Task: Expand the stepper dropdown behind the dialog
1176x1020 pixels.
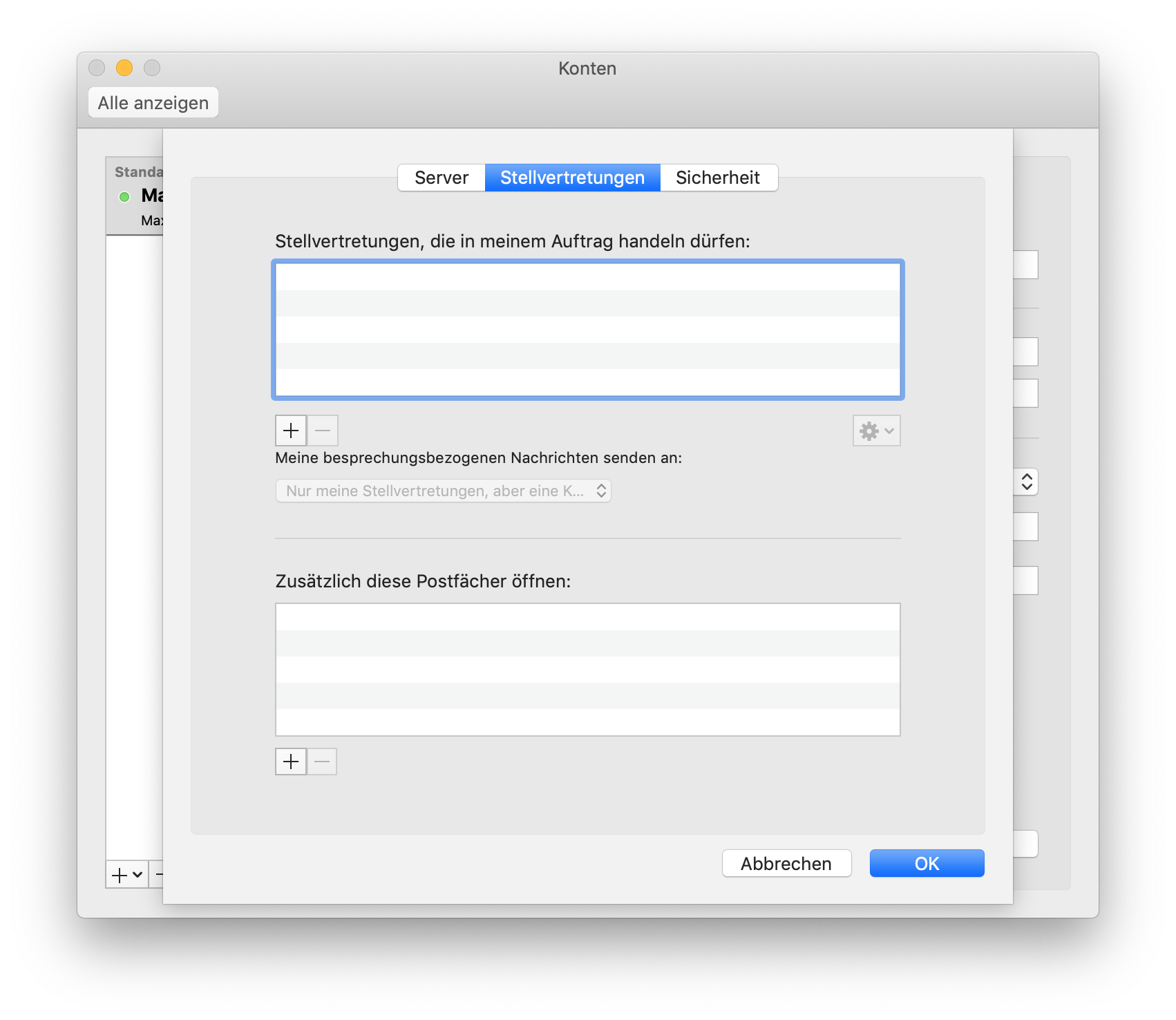Action: [1027, 482]
